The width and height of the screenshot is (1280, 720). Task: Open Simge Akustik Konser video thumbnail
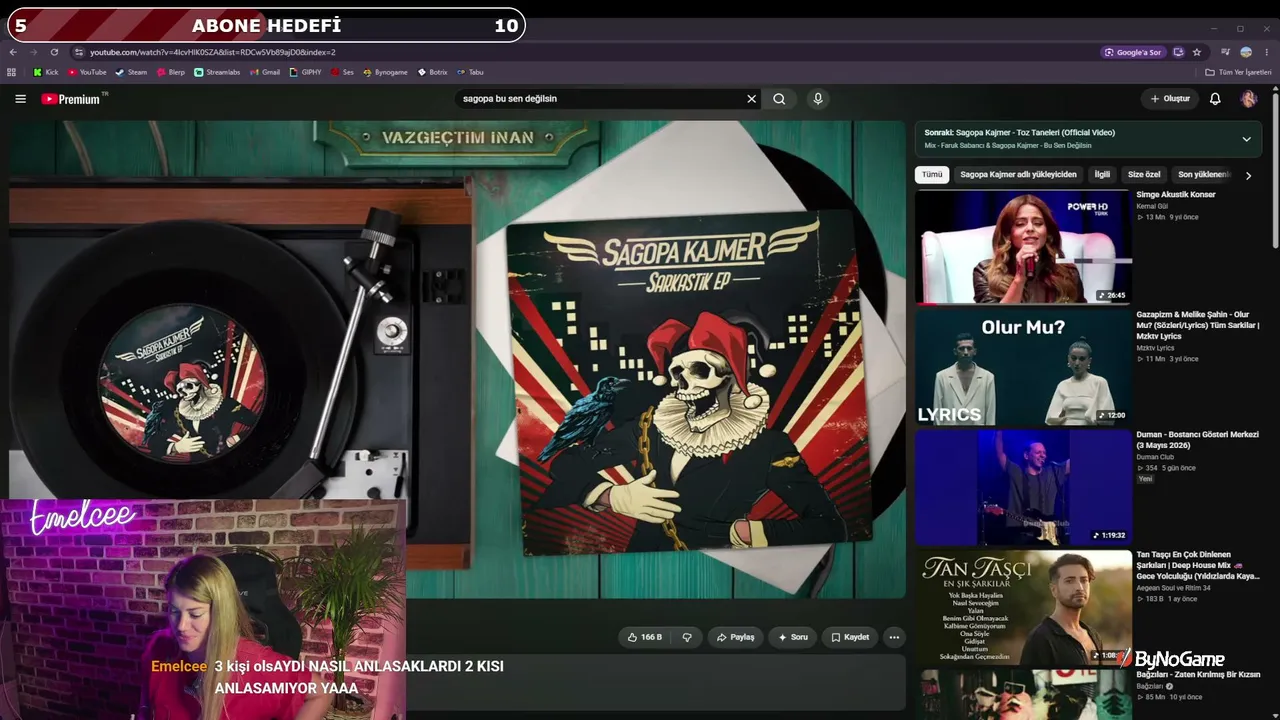click(x=1023, y=246)
